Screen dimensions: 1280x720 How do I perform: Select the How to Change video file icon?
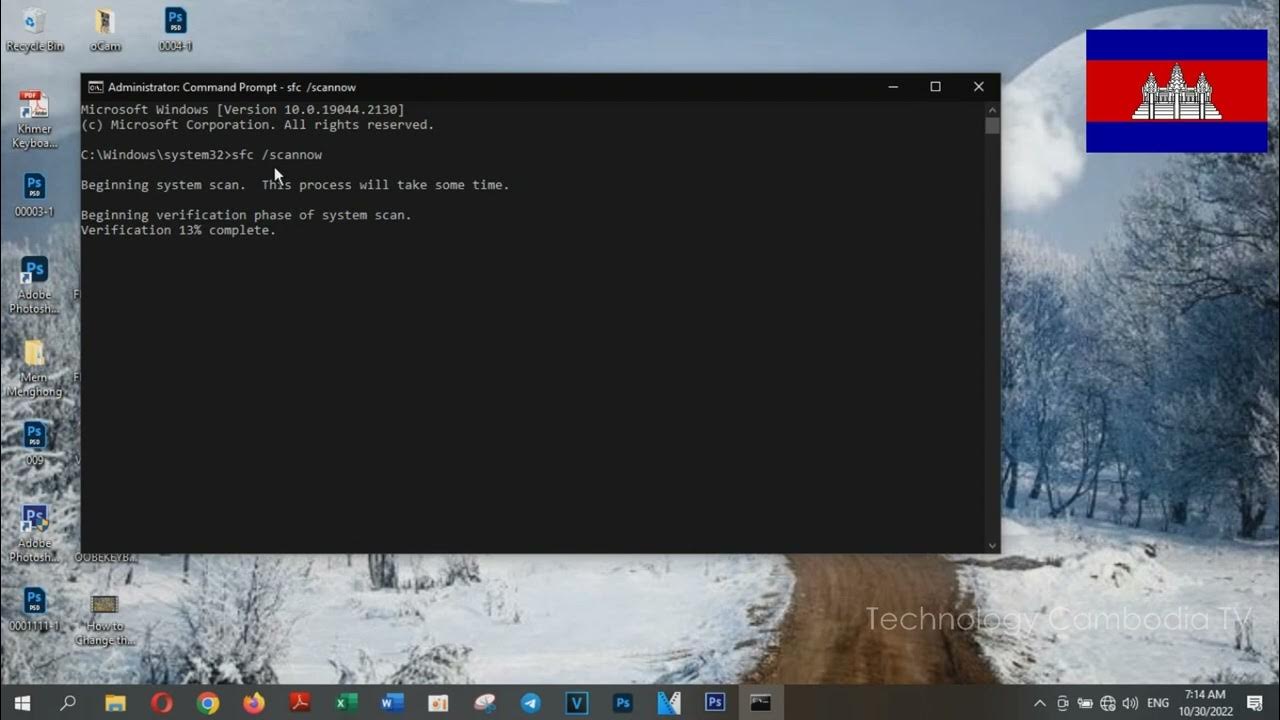105,618
